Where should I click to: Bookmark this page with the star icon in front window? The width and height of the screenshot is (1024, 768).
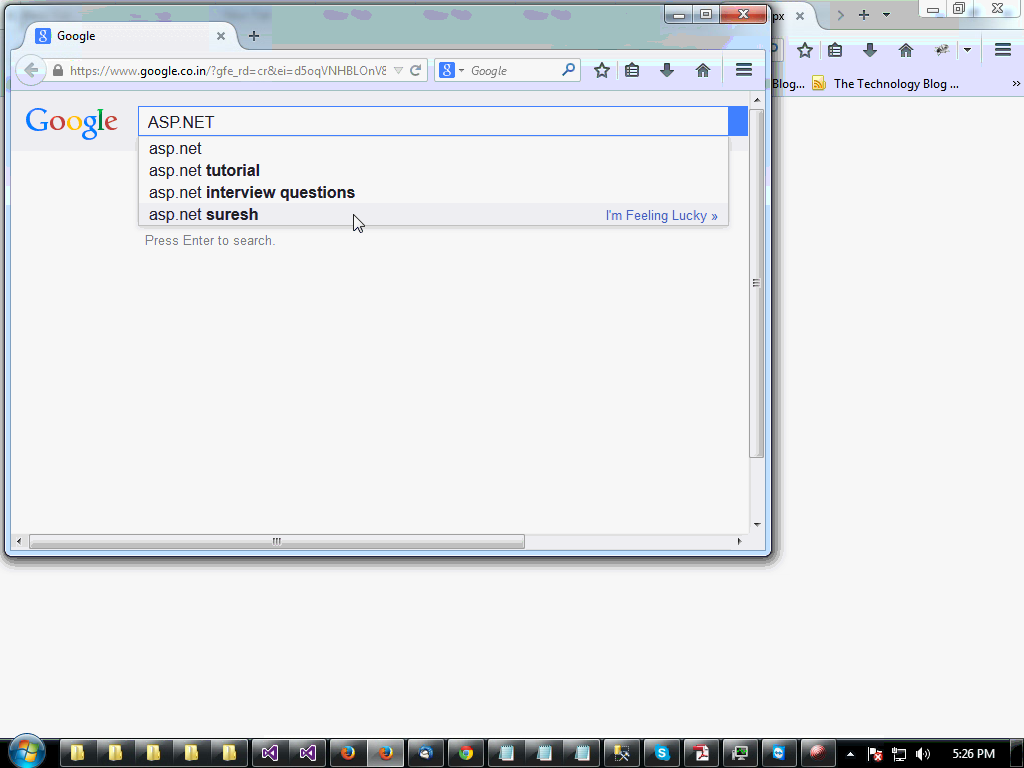[x=601, y=71]
